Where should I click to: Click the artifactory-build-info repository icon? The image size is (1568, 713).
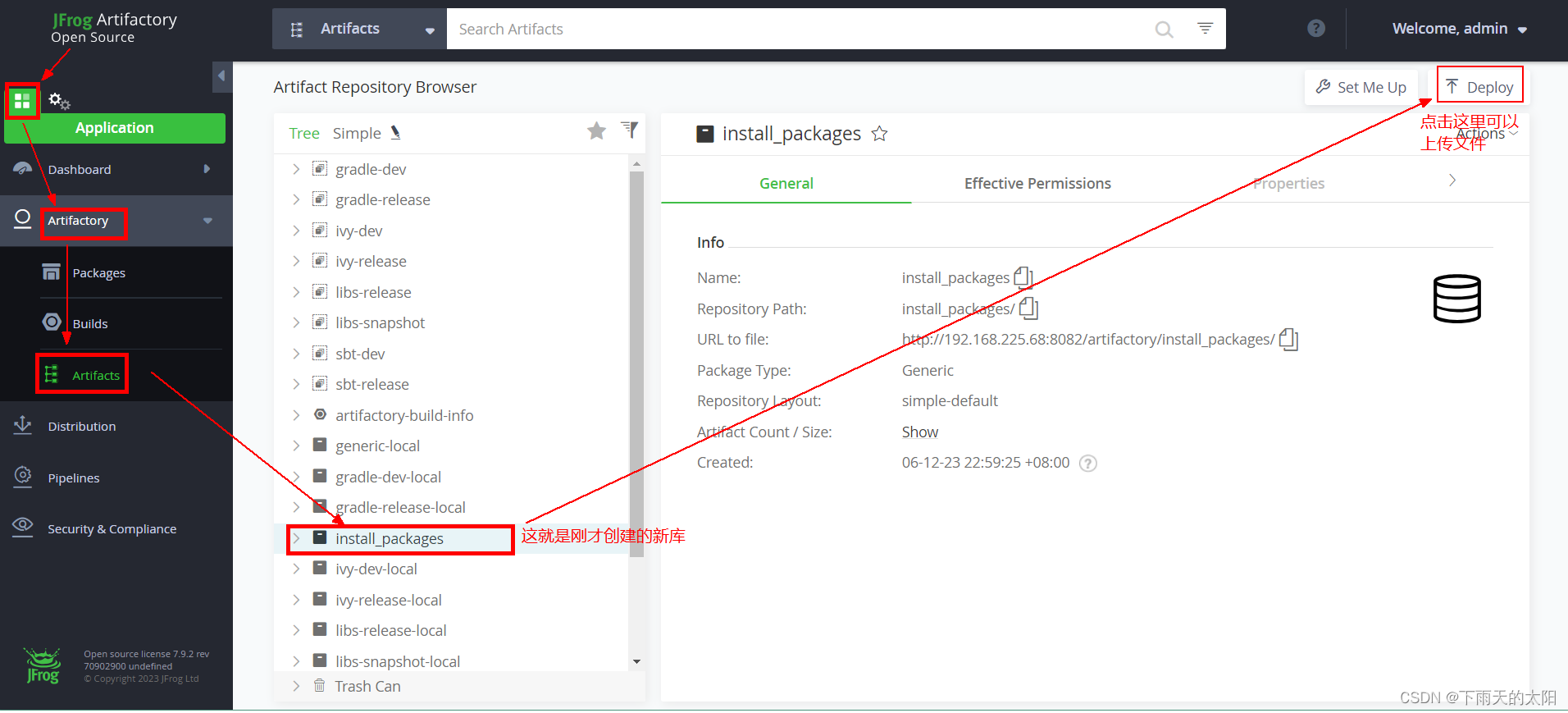point(320,414)
